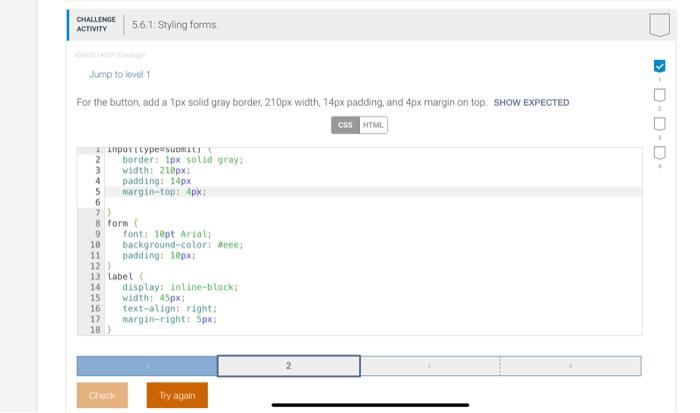The width and height of the screenshot is (700, 413).
Task: Show the expected output via SHOW EXPECTED
Action: pyautogui.click(x=531, y=103)
